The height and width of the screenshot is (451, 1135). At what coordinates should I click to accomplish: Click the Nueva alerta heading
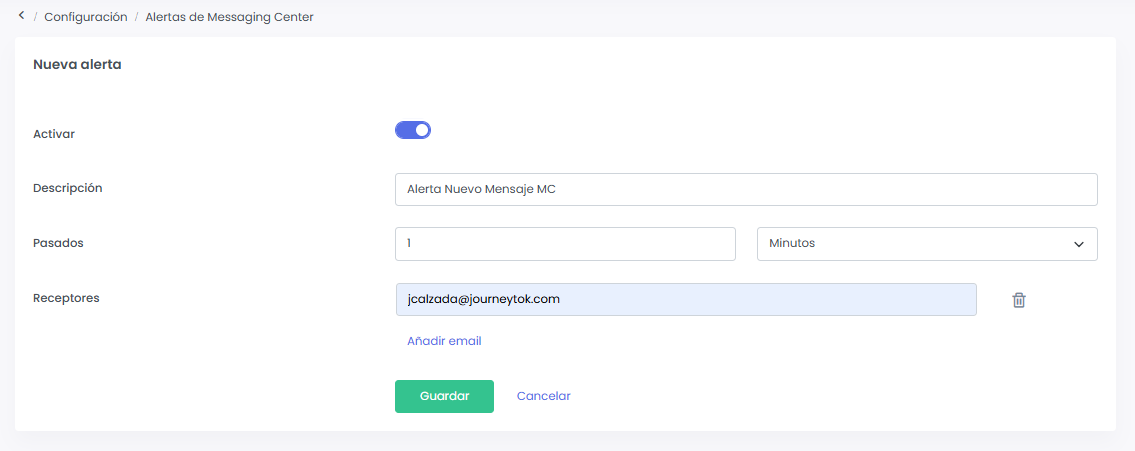pos(77,65)
